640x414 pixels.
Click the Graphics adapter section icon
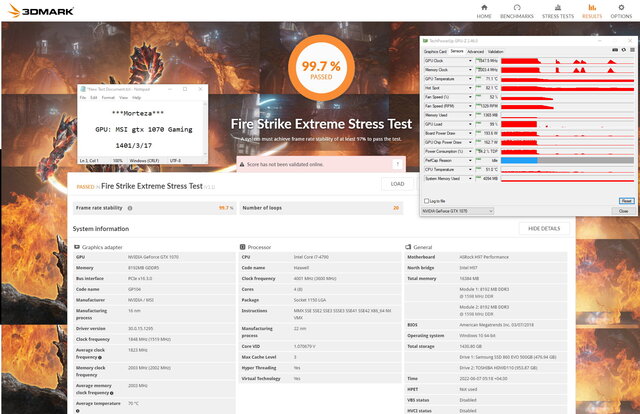[77, 247]
